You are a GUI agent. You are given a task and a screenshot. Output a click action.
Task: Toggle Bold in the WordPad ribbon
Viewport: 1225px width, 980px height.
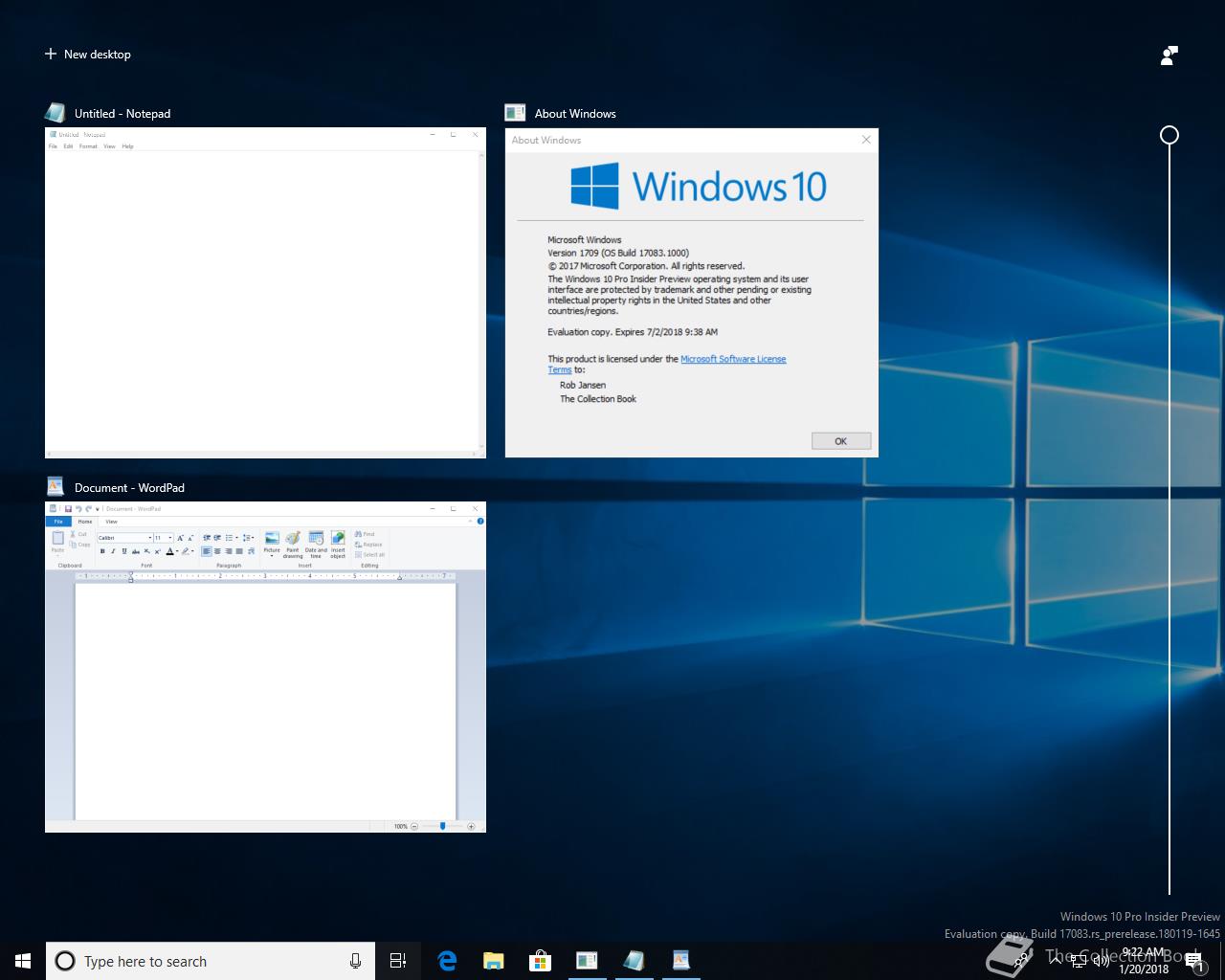102,551
